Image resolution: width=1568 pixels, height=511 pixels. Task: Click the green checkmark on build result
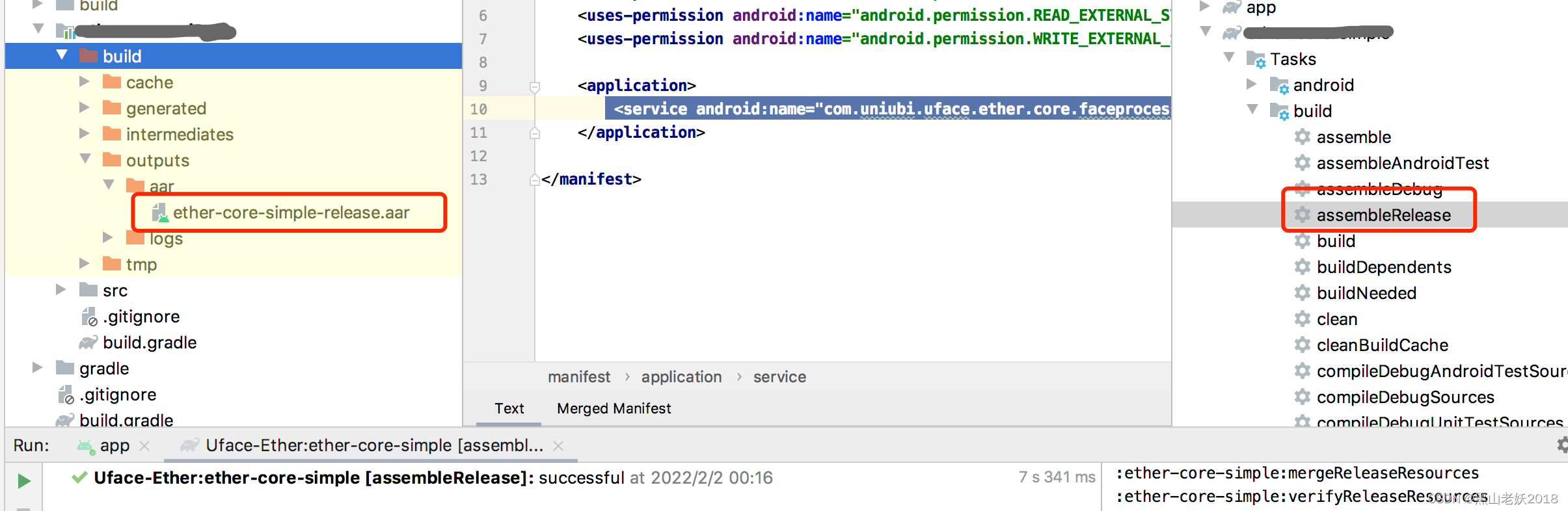coord(79,478)
